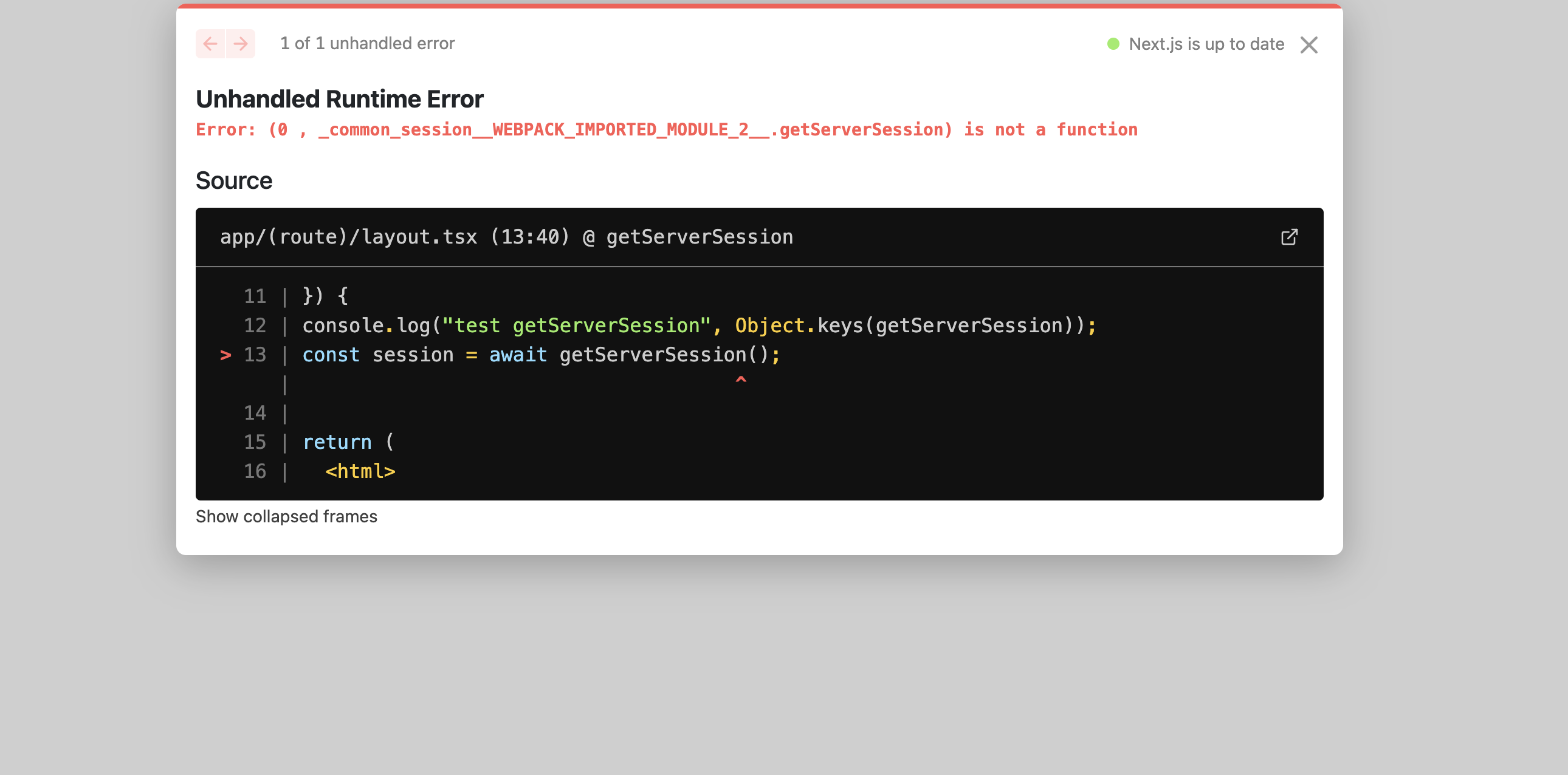Click the red getServerSession error message

[666, 129]
